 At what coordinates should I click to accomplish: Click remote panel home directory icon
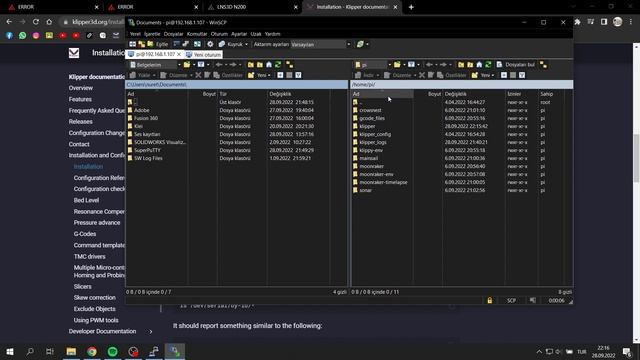coord(479,65)
